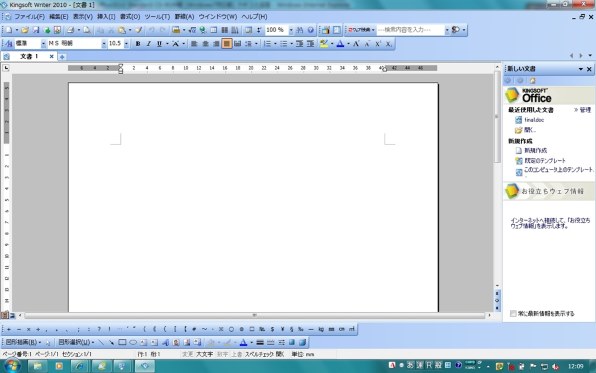Select the ellipse shape tool

(x=133, y=343)
